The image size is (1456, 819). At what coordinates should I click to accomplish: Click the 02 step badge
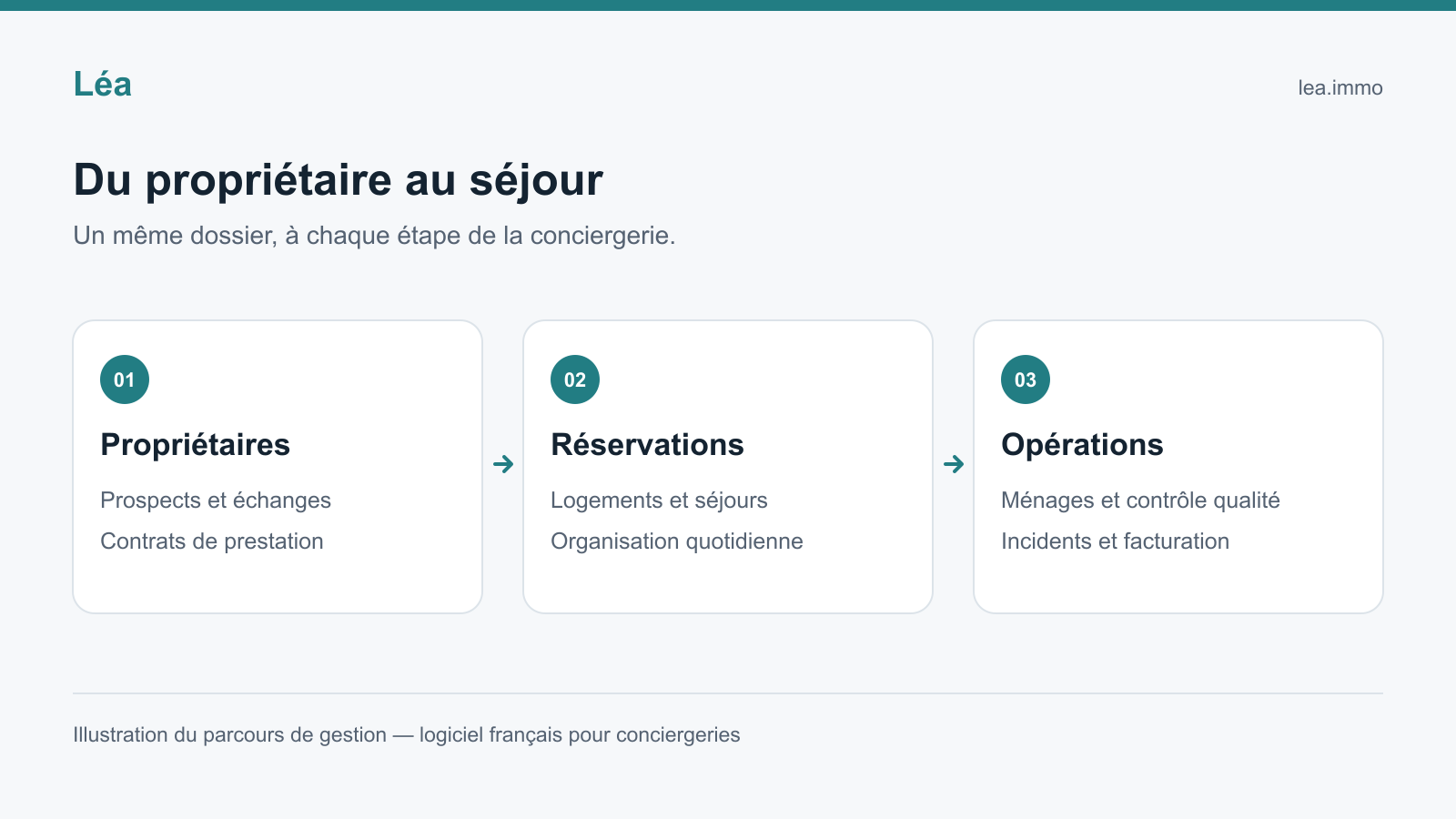pyautogui.click(x=575, y=379)
